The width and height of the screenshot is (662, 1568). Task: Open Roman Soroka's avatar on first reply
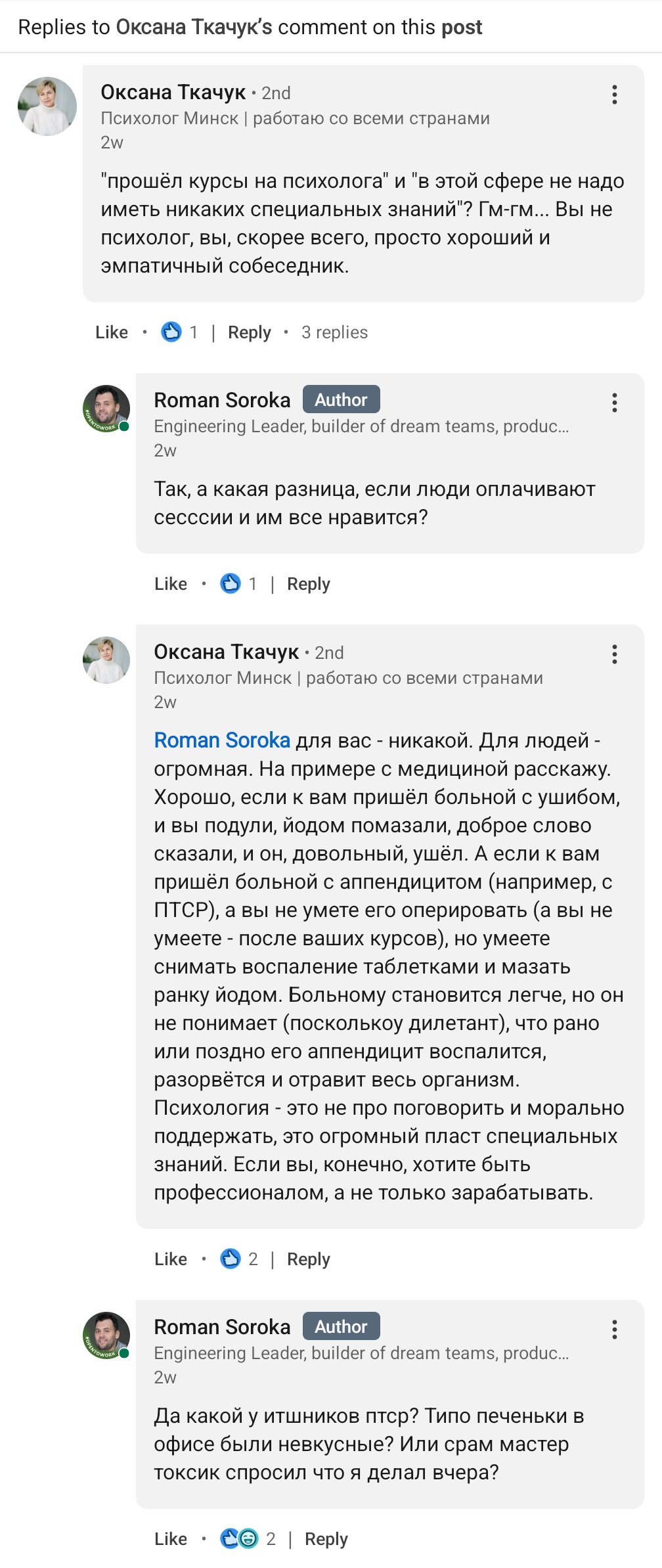106,409
